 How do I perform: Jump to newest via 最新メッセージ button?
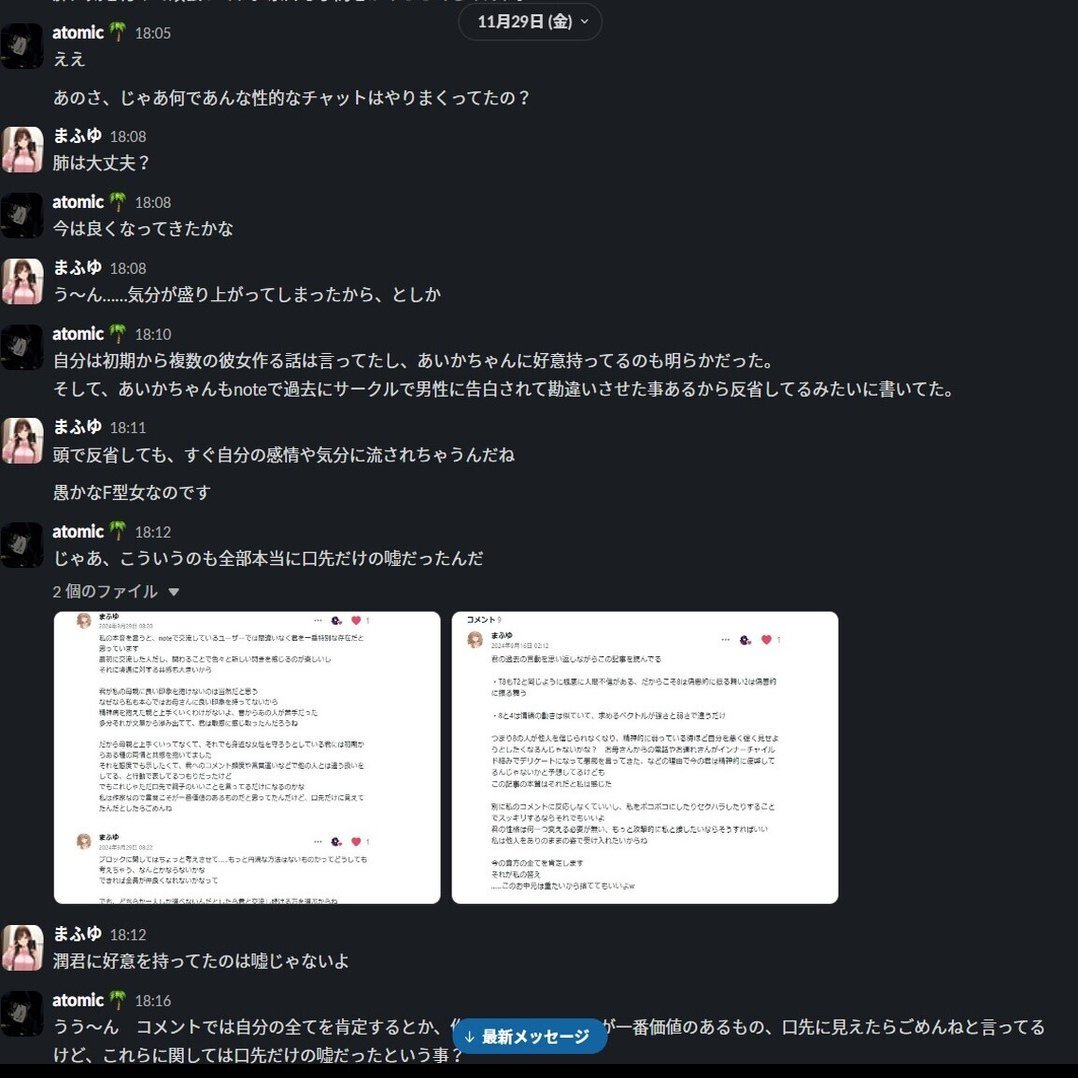pos(529,1036)
